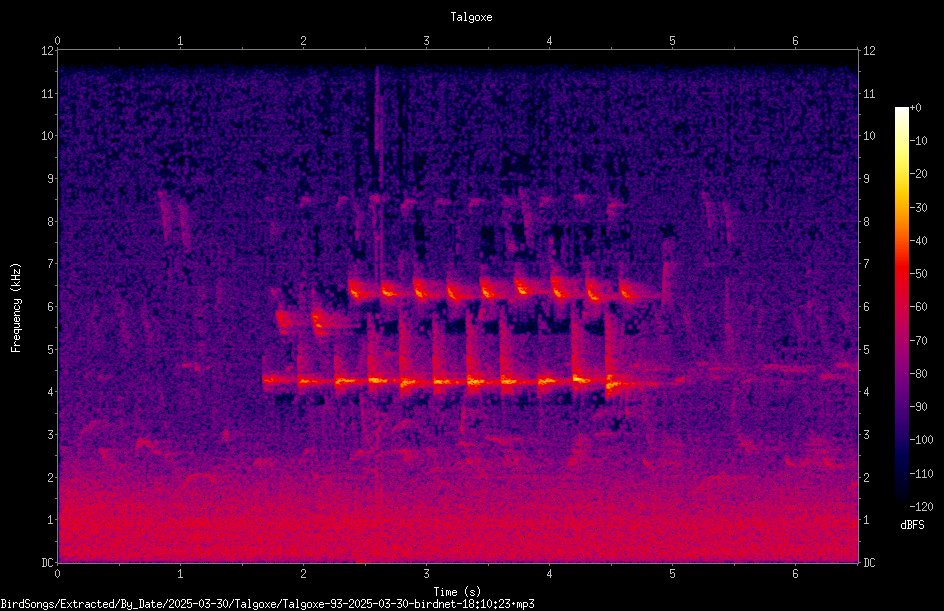
Task: Click the '2' tick on the left frequency axis
Action: click(50, 477)
